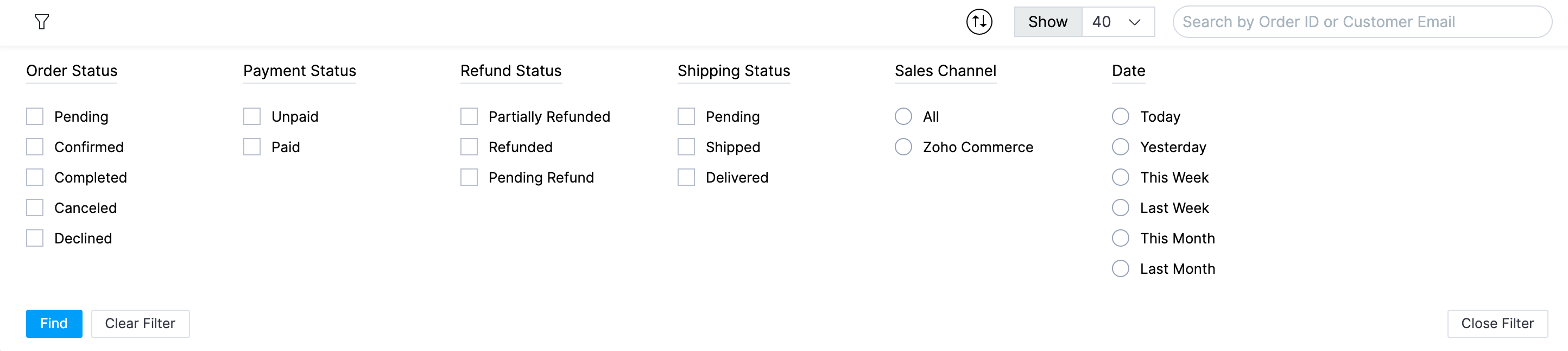
Task: Open the Show 40 rows dropdown
Action: coord(1117,22)
